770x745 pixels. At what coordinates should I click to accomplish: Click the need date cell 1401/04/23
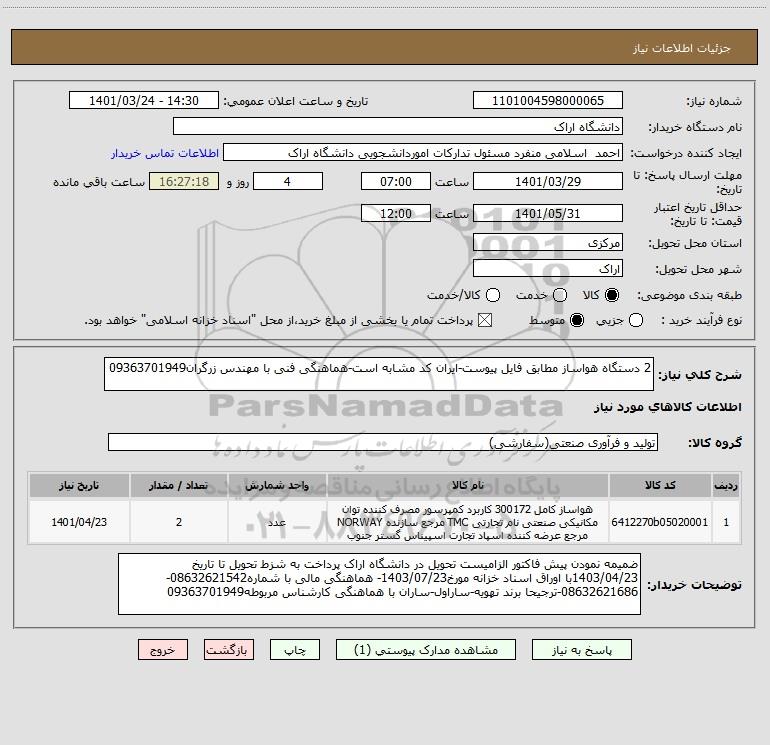click(79, 522)
